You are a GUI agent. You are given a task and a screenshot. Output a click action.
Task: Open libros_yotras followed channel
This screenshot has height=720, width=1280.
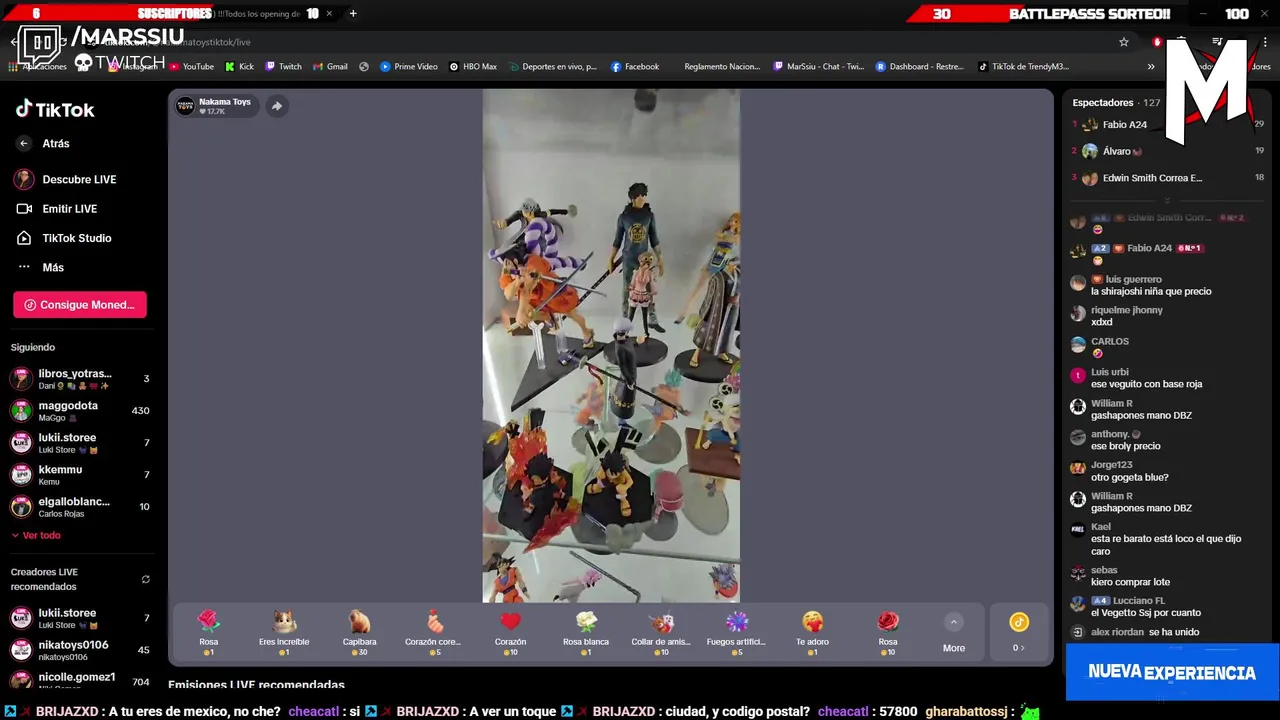pos(80,379)
